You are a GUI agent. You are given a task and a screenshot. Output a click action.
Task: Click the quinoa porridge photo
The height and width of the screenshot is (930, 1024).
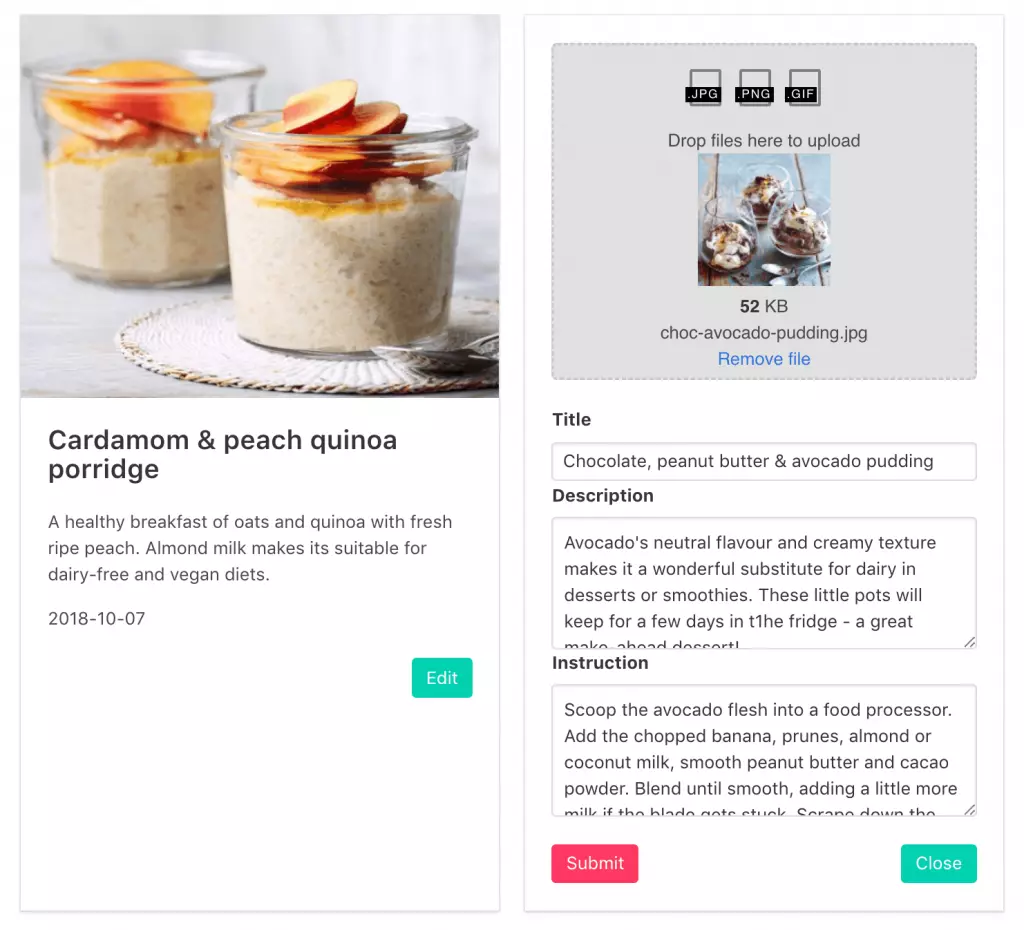[260, 206]
